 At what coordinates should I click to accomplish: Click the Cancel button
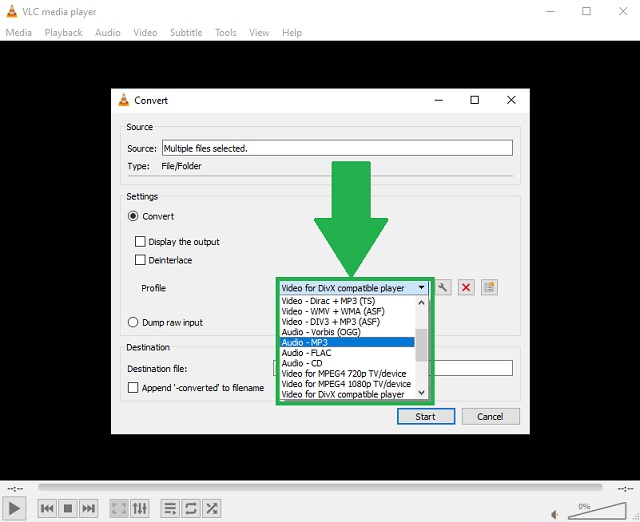click(490, 416)
